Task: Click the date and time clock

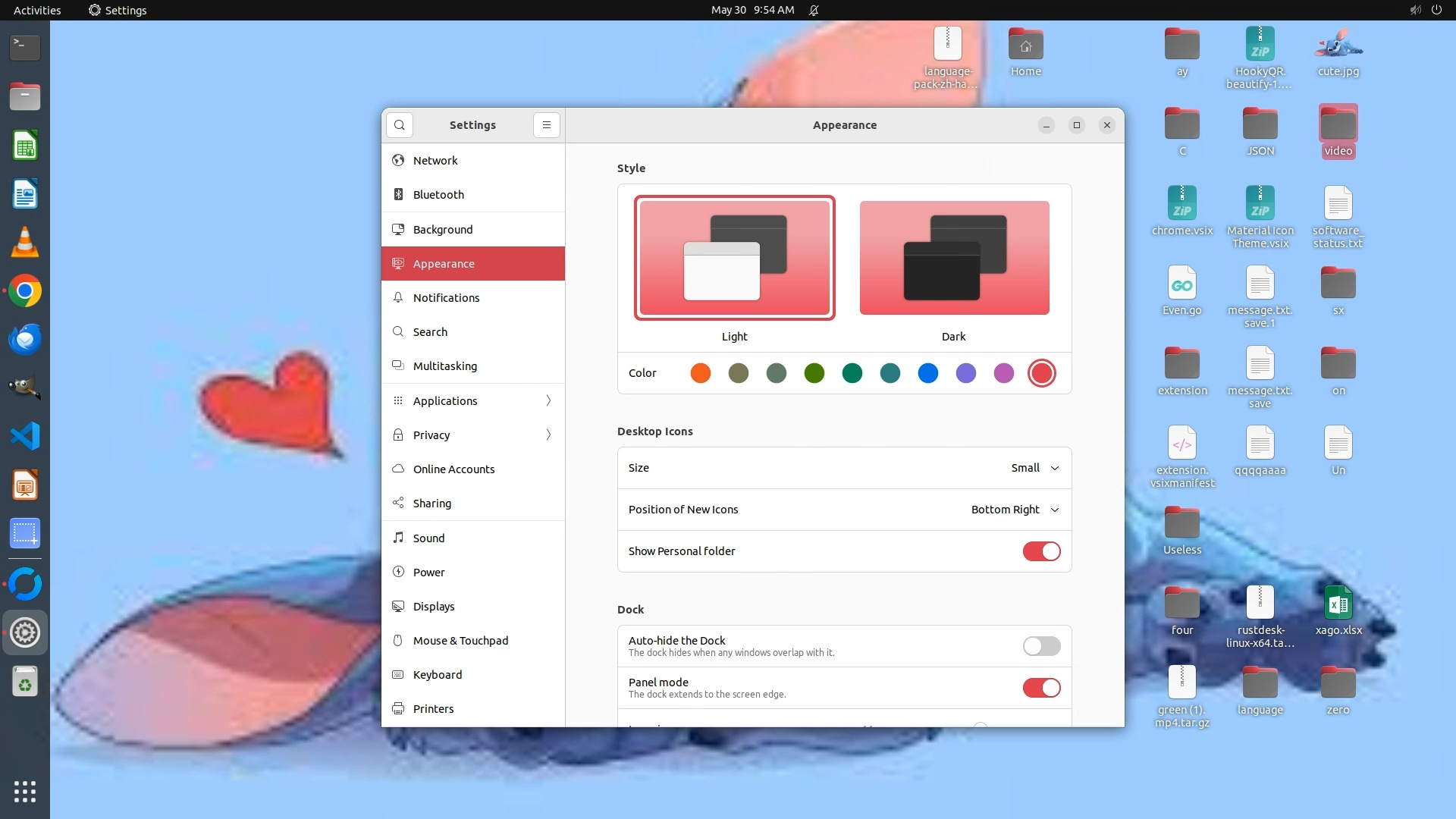Action: pos(752,10)
